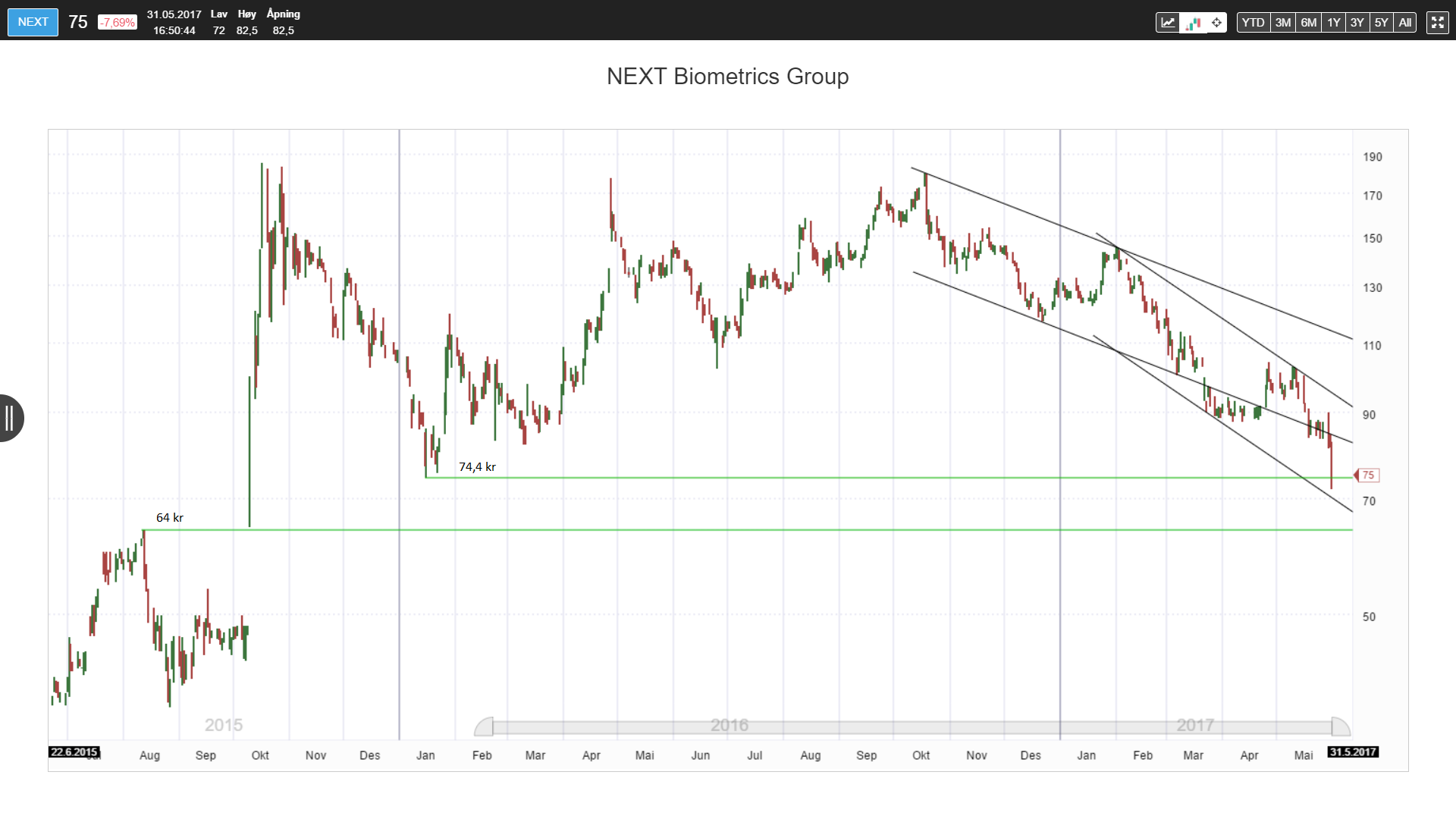Image resolution: width=1456 pixels, height=819 pixels.
Task: Click the 2015 year label in navigator
Action: [224, 725]
